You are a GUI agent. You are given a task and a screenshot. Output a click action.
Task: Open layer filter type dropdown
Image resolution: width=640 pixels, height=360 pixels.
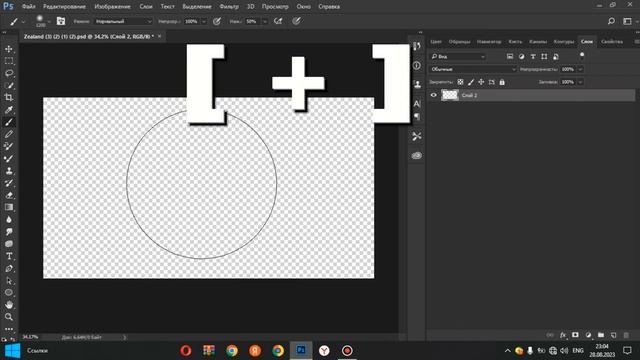[x=458, y=56]
